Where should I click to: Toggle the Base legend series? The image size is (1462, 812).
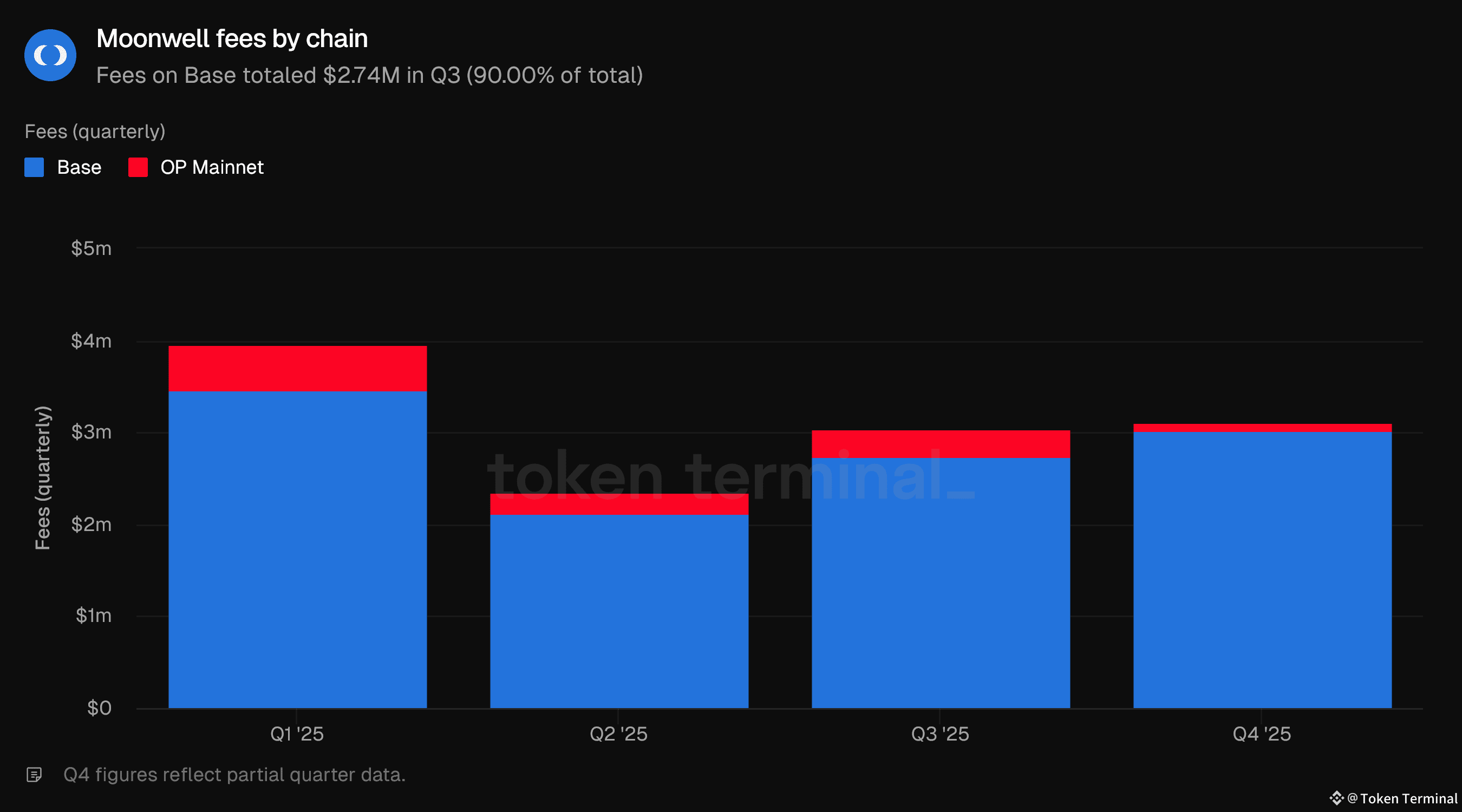click(x=79, y=167)
